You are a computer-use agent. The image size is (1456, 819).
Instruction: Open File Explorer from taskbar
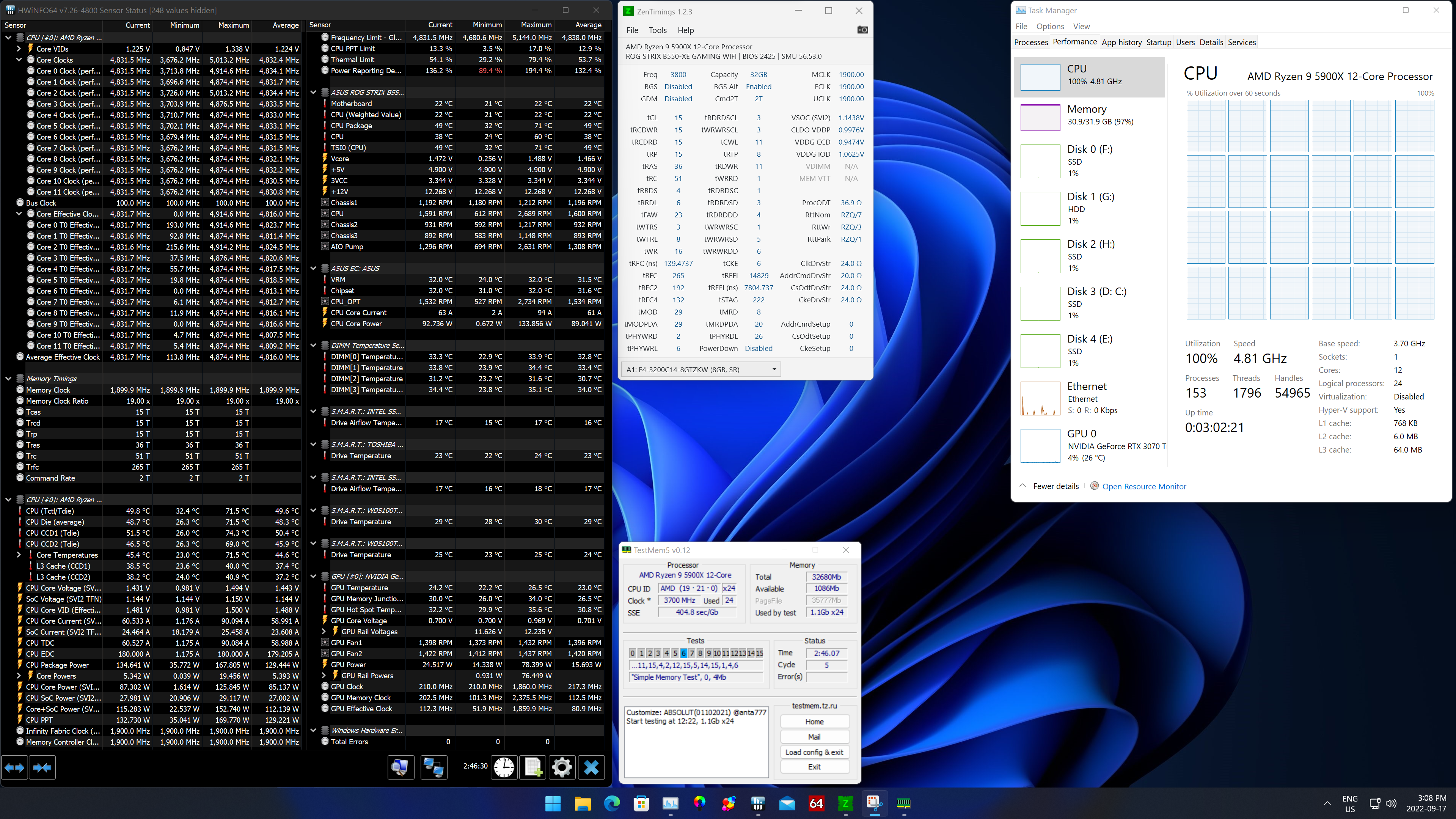point(582,803)
